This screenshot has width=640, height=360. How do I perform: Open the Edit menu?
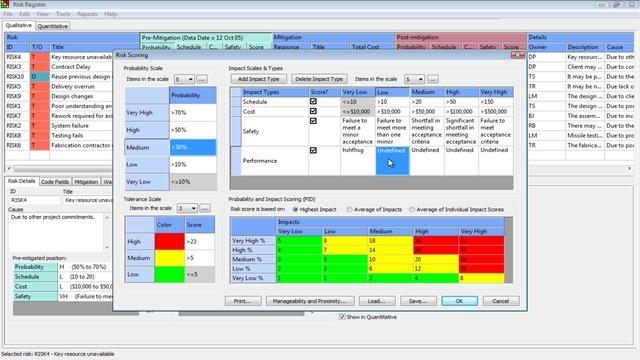coord(24,14)
